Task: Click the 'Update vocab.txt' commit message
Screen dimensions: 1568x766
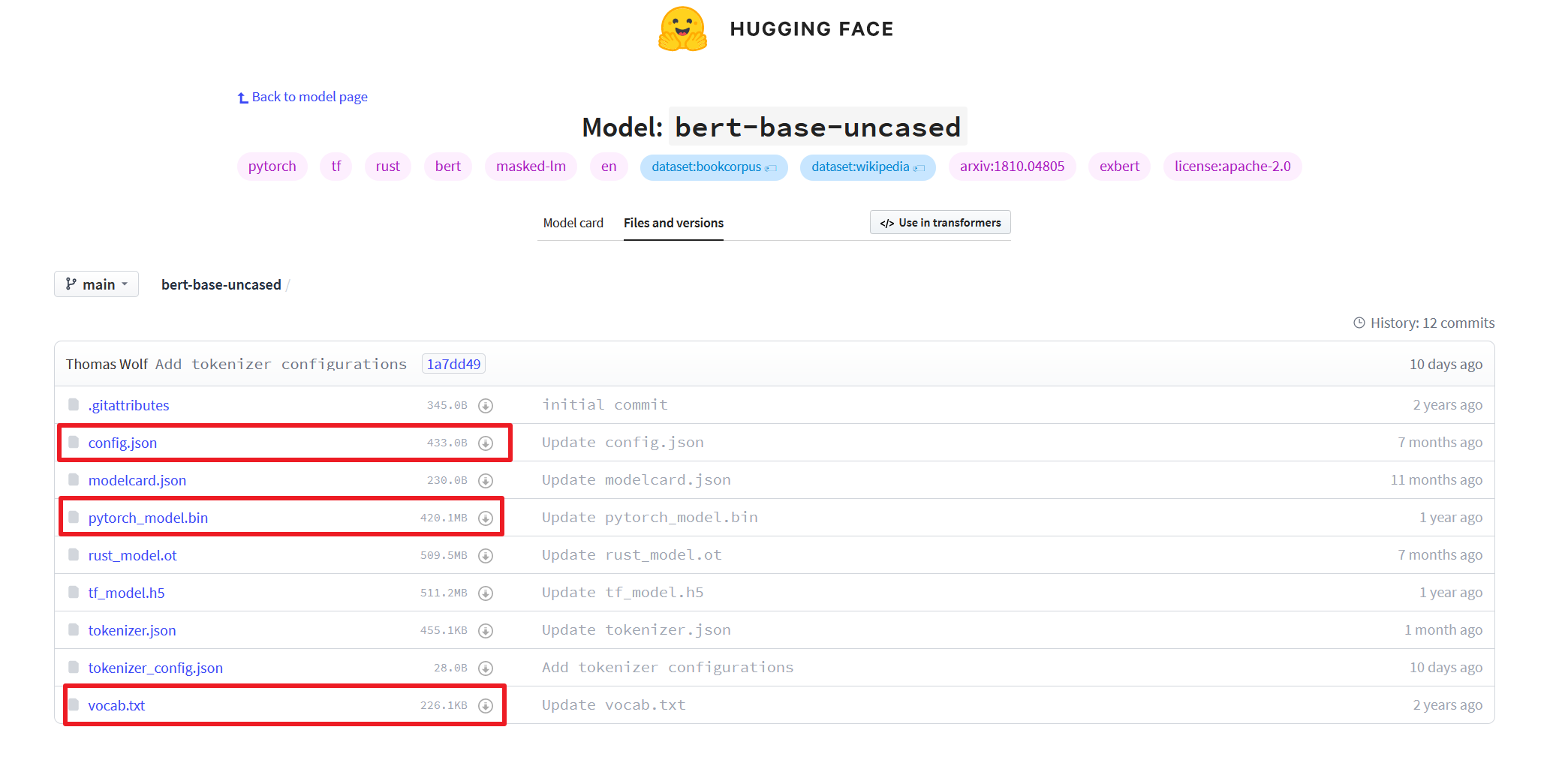Action: click(614, 705)
